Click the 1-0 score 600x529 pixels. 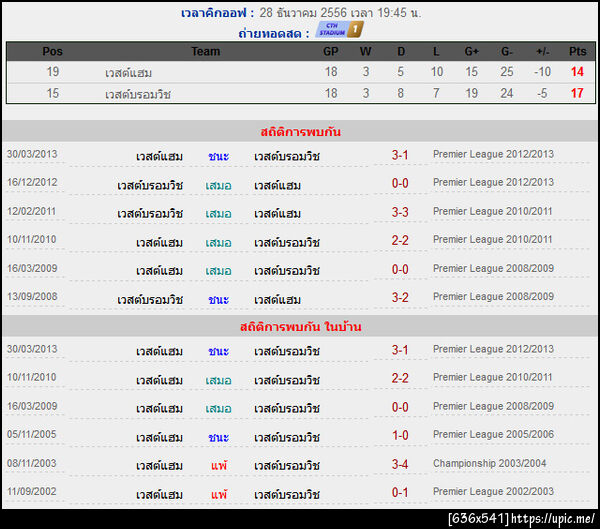tap(400, 435)
